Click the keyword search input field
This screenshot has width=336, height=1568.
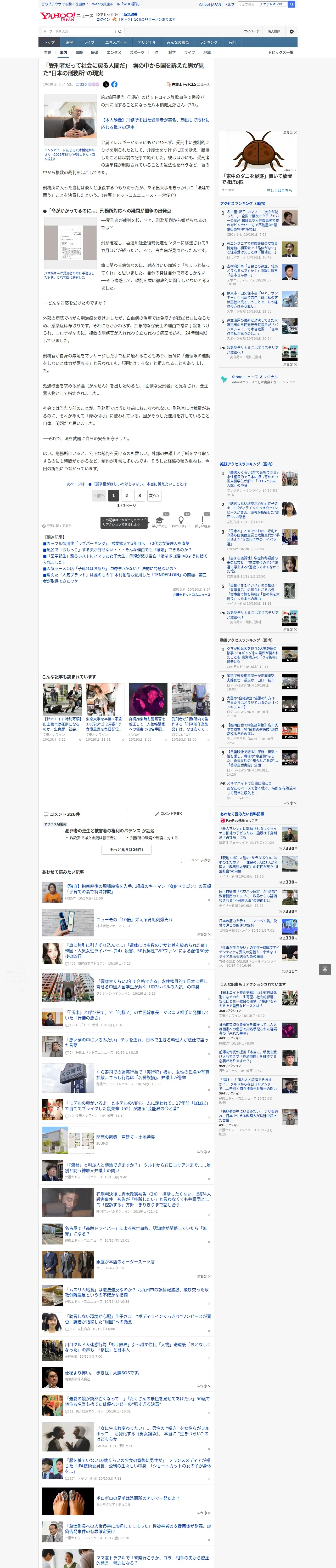point(79,31)
